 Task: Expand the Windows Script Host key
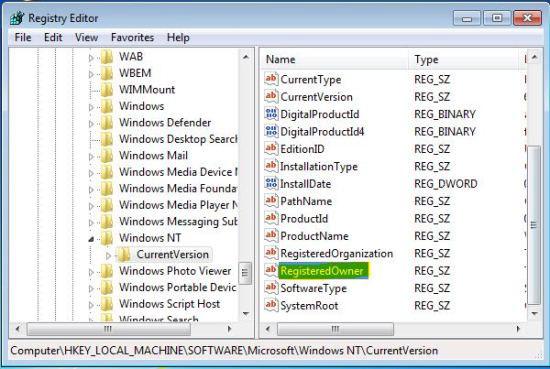[x=91, y=305]
